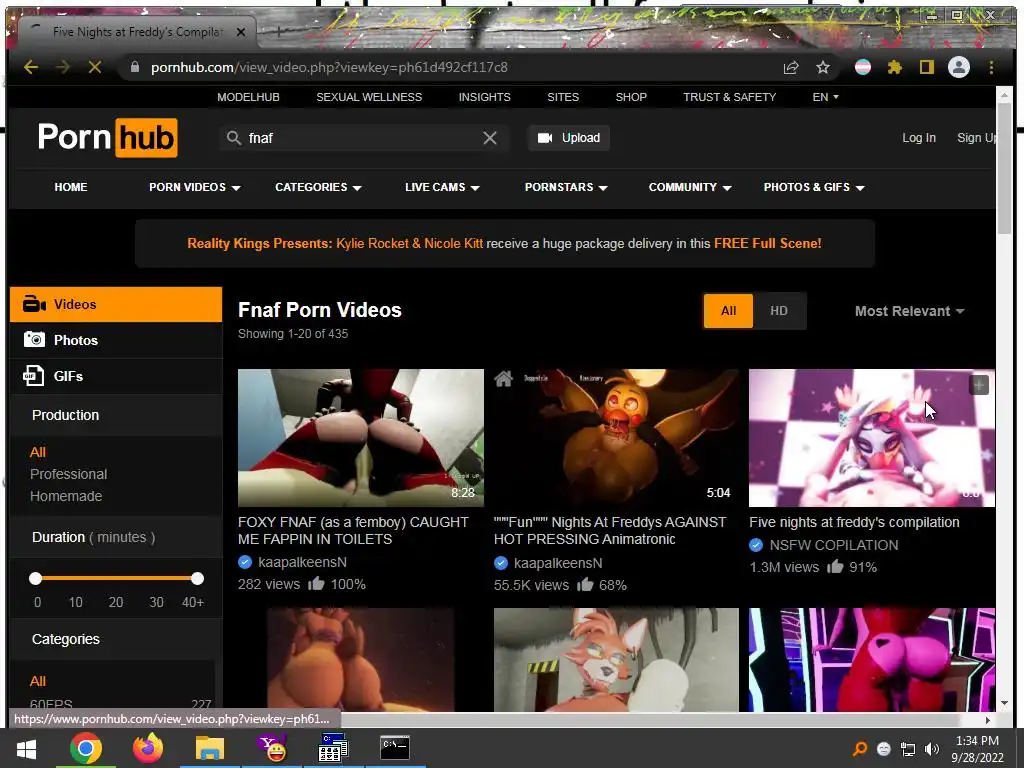Click the browser address bar URL
Image resolution: width=1024 pixels, height=768 pixels.
pos(329,67)
